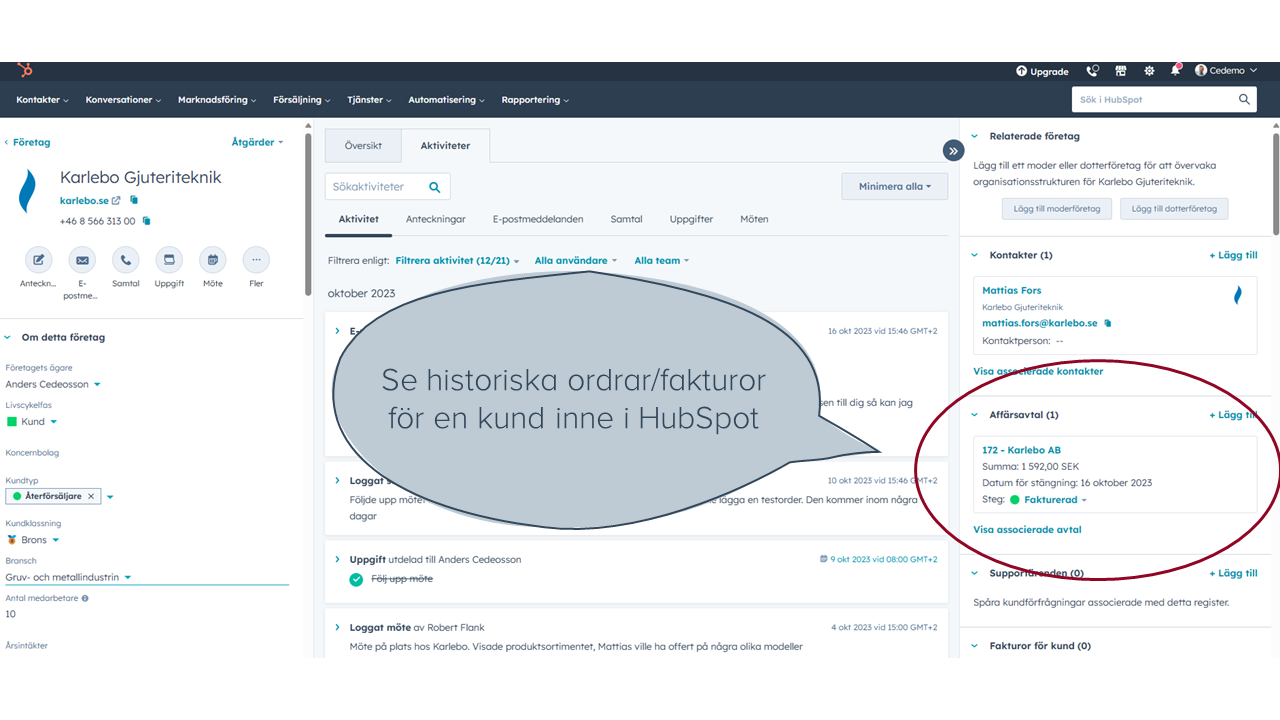Create a note with the Anteckning icon
Screen dimensions: 1280x720
(x=39, y=260)
